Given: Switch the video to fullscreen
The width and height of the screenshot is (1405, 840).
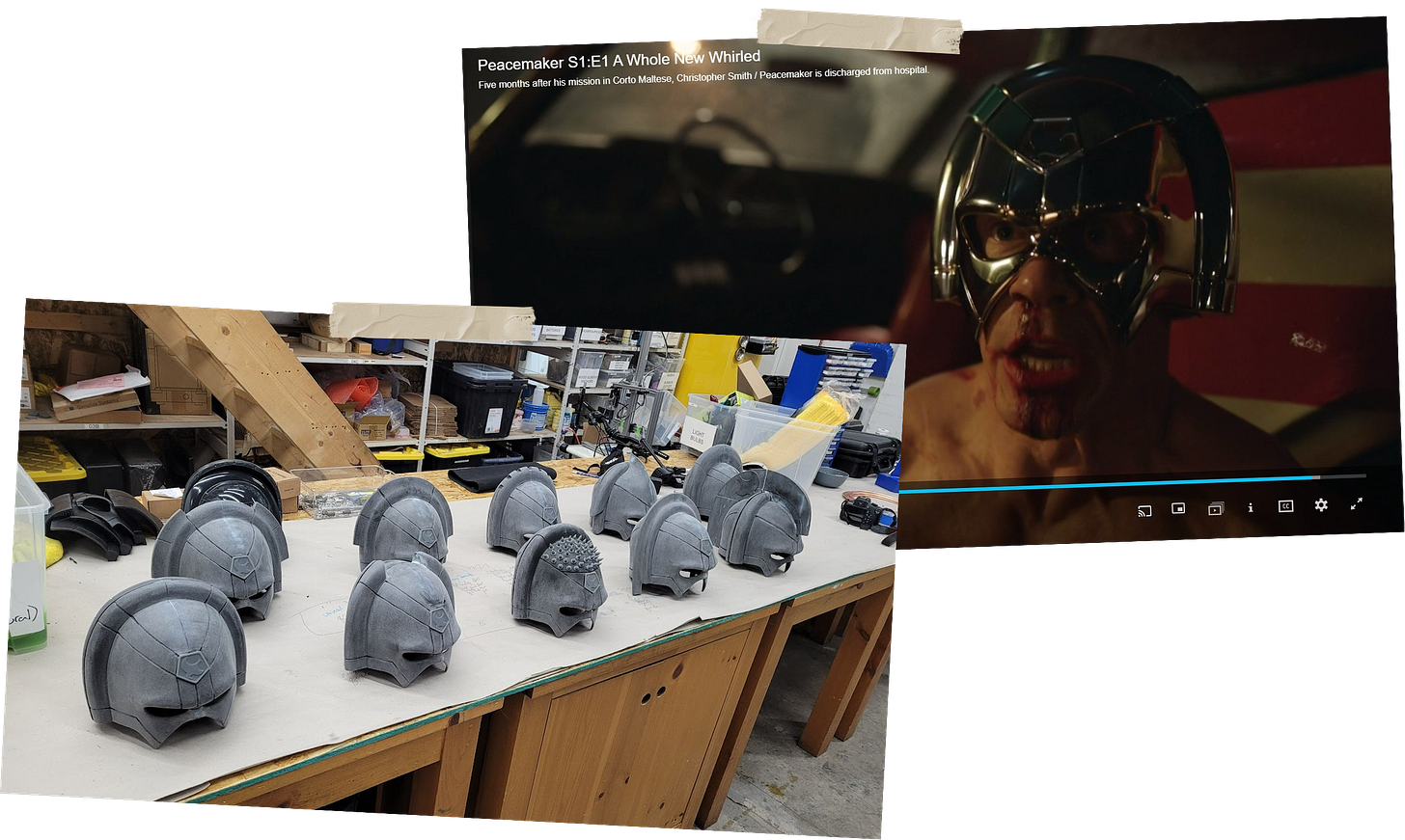Looking at the screenshot, I should [x=1356, y=503].
